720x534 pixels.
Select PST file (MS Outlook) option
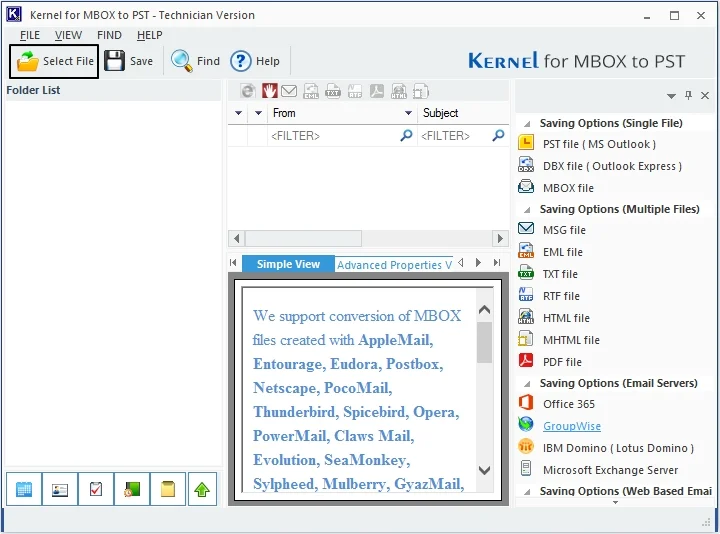[x=599, y=144]
